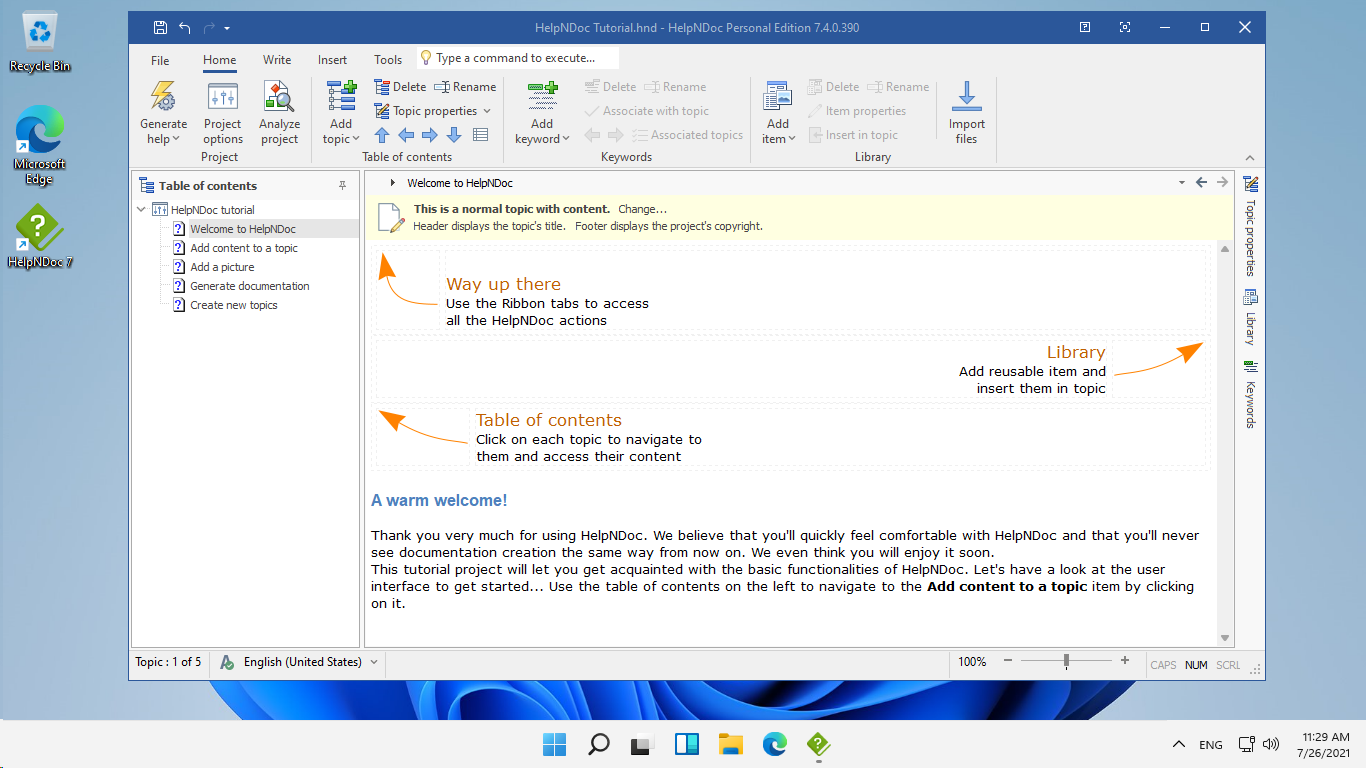Open Microsoft Edge desktop shortcut

pos(40,145)
